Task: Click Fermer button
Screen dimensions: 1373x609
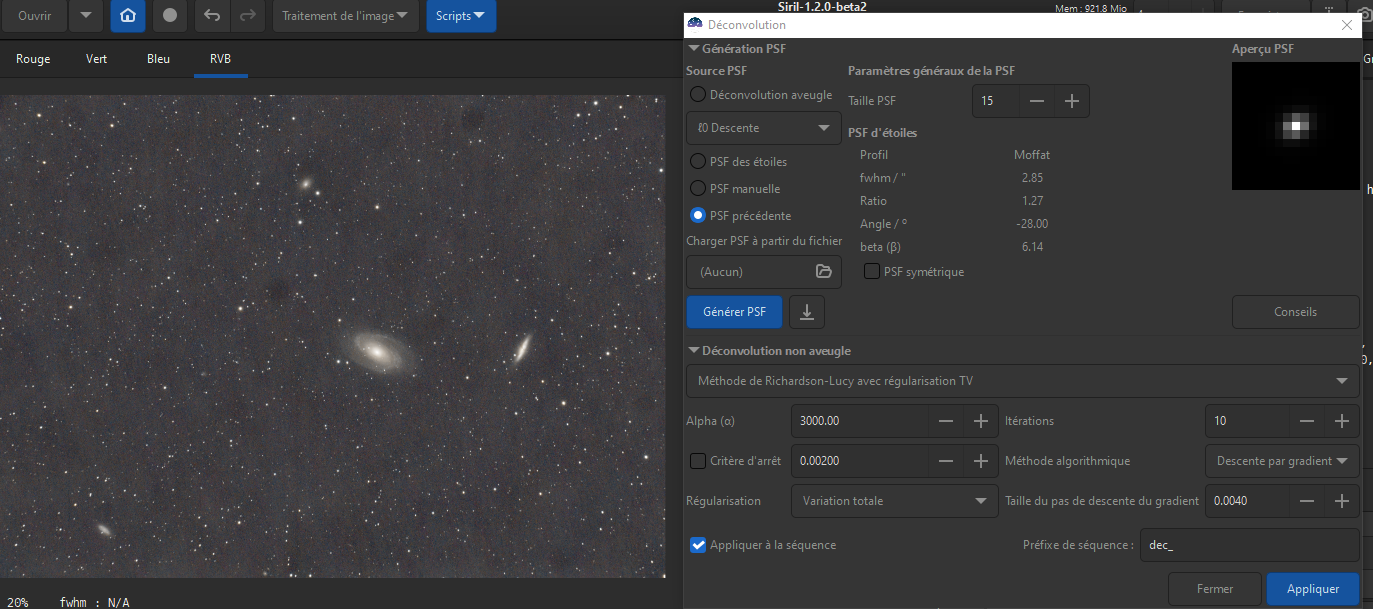Action: (x=1215, y=589)
